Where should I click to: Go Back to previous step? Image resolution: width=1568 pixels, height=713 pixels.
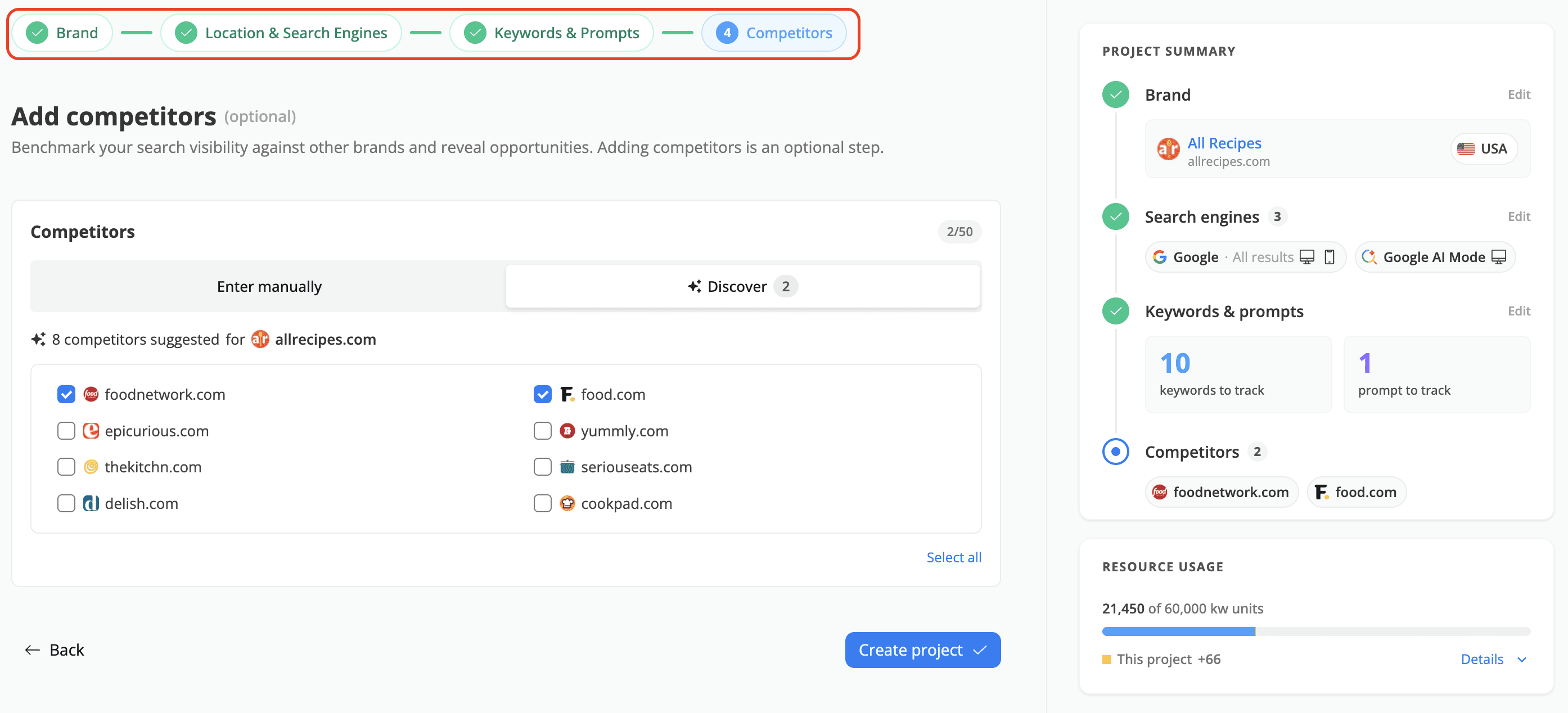pyautogui.click(x=55, y=649)
